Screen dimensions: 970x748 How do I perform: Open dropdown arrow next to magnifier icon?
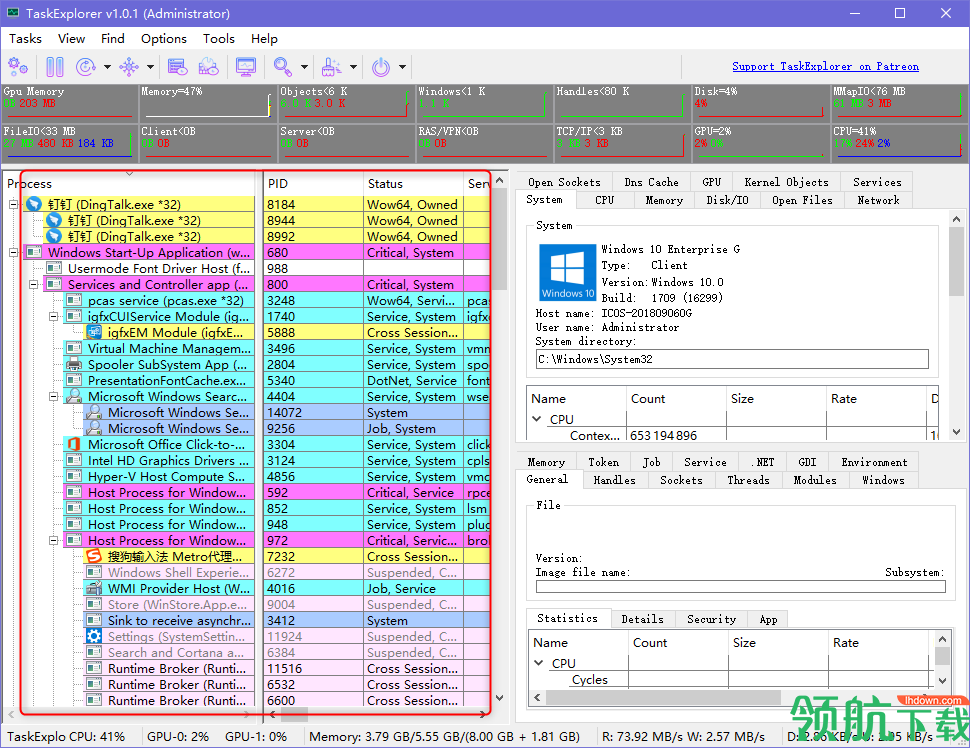pos(304,67)
